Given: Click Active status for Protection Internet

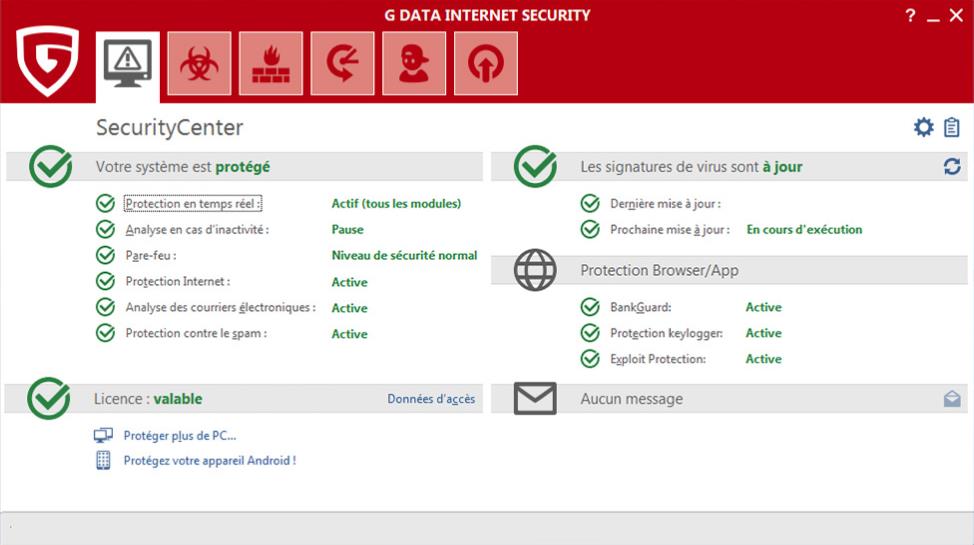Looking at the screenshot, I should pos(349,282).
